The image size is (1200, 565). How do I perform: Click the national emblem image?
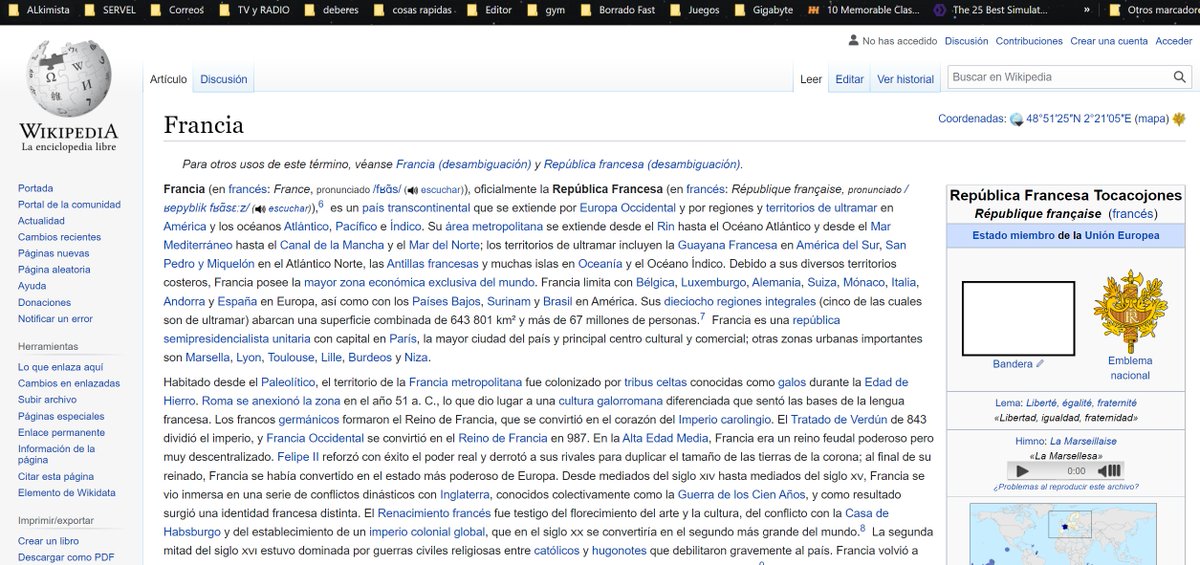click(1130, 312)
